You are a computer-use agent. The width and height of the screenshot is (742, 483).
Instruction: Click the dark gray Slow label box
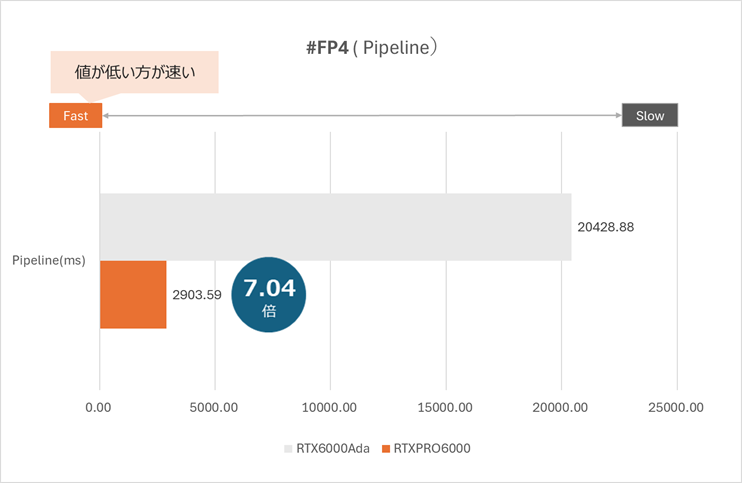click(x=650, y=116)
